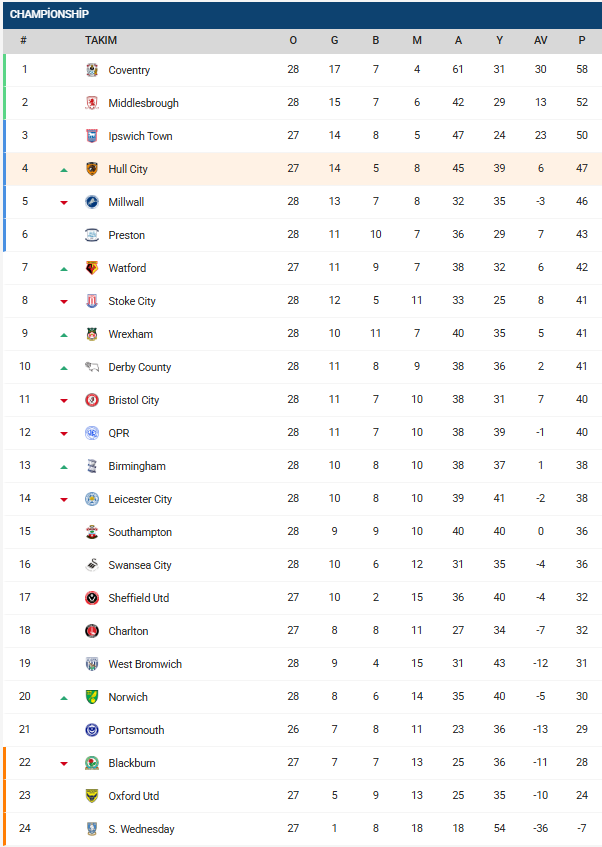Open the Millwall team link

[x=126, y=202]
